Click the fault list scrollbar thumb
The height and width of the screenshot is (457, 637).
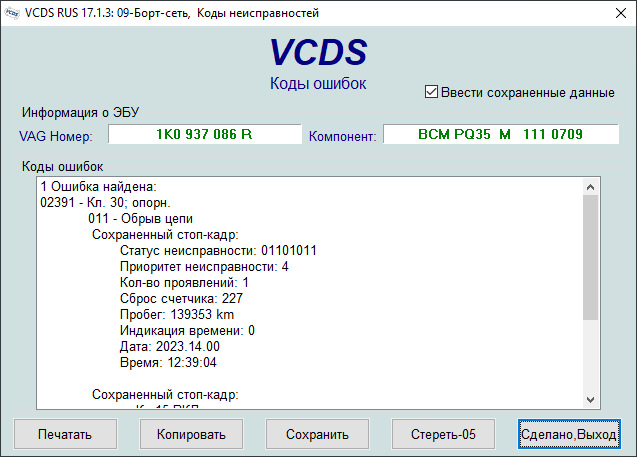coord(591,257)
